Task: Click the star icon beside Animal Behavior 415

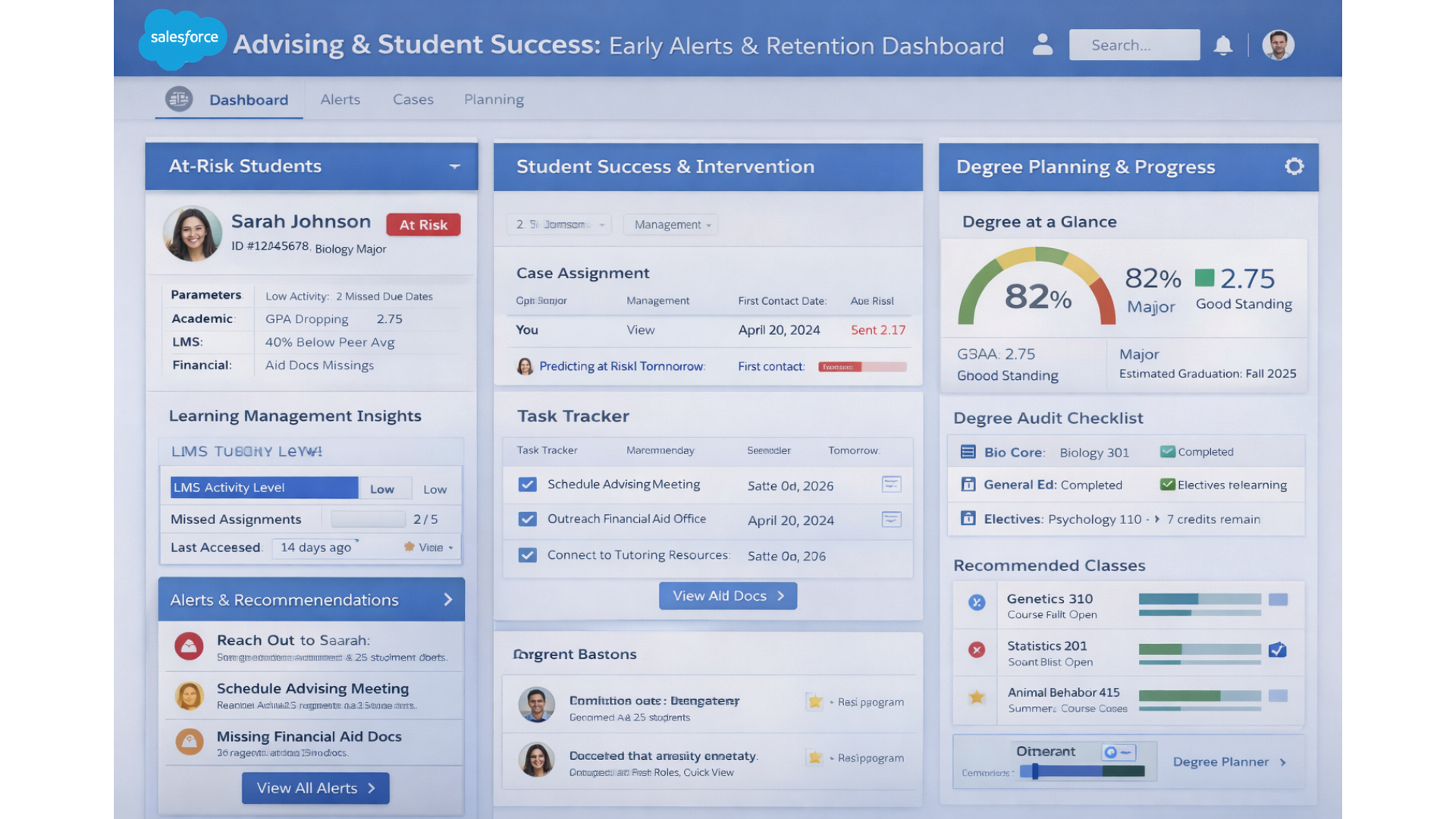Action: click(975, 698)
